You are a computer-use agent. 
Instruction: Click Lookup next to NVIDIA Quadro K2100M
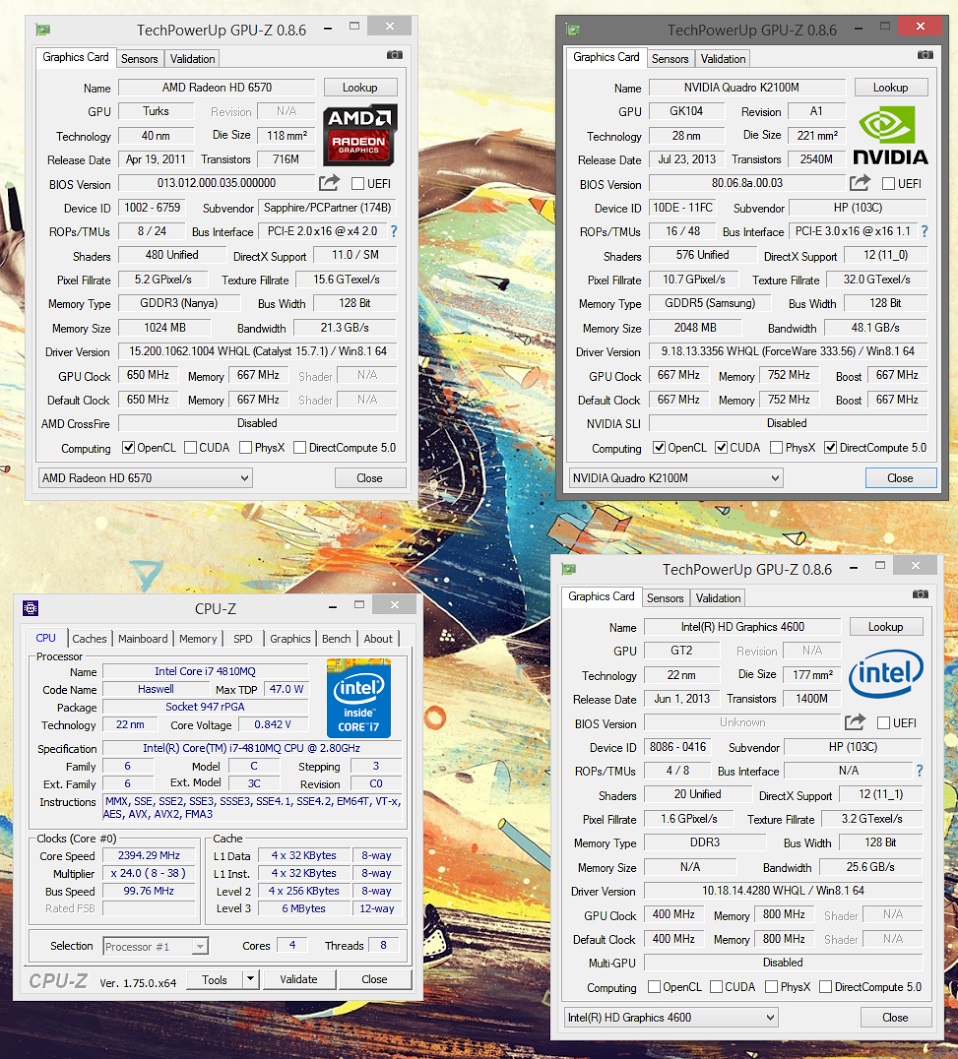[x=890, y=88]
